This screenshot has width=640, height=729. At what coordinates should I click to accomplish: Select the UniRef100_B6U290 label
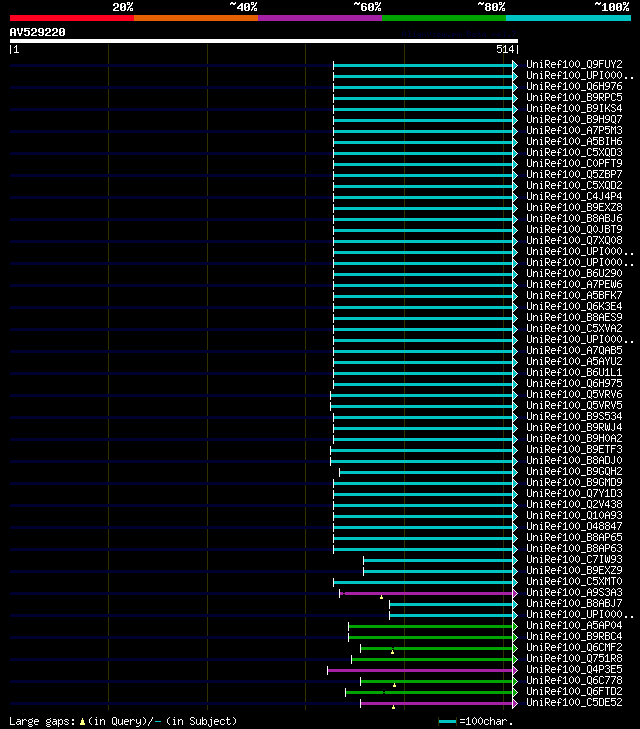tap(574, 273)
